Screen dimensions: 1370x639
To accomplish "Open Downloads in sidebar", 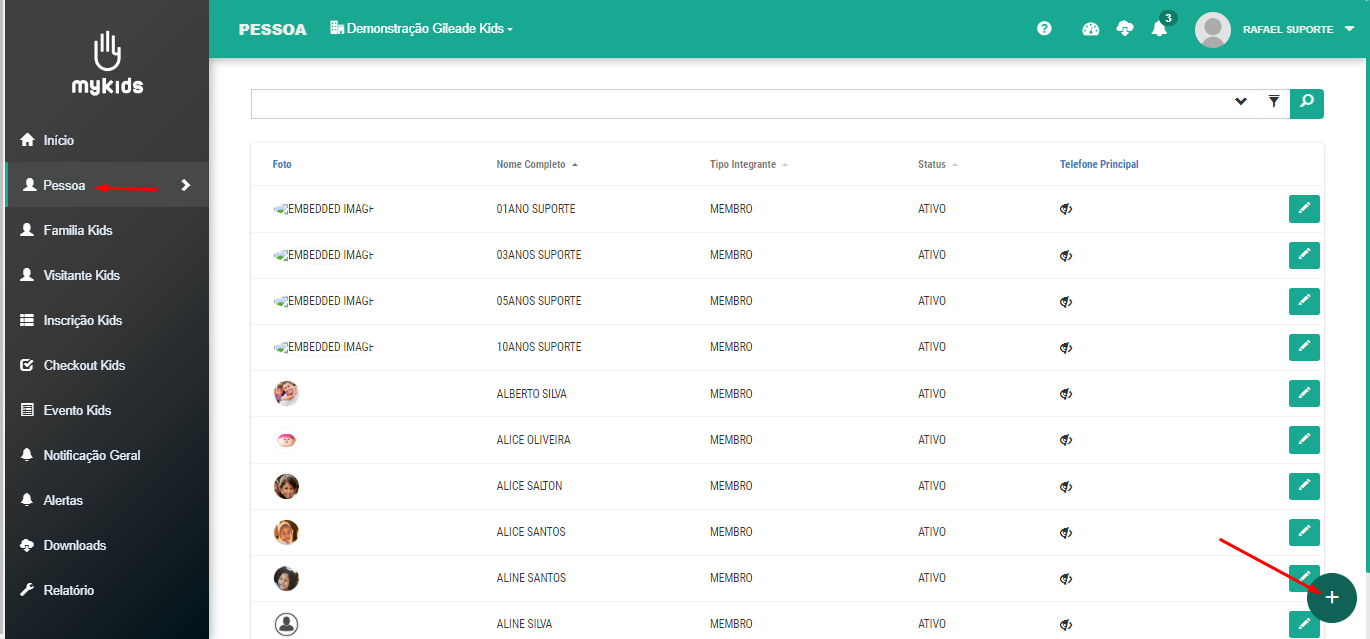I will (107, 545).
